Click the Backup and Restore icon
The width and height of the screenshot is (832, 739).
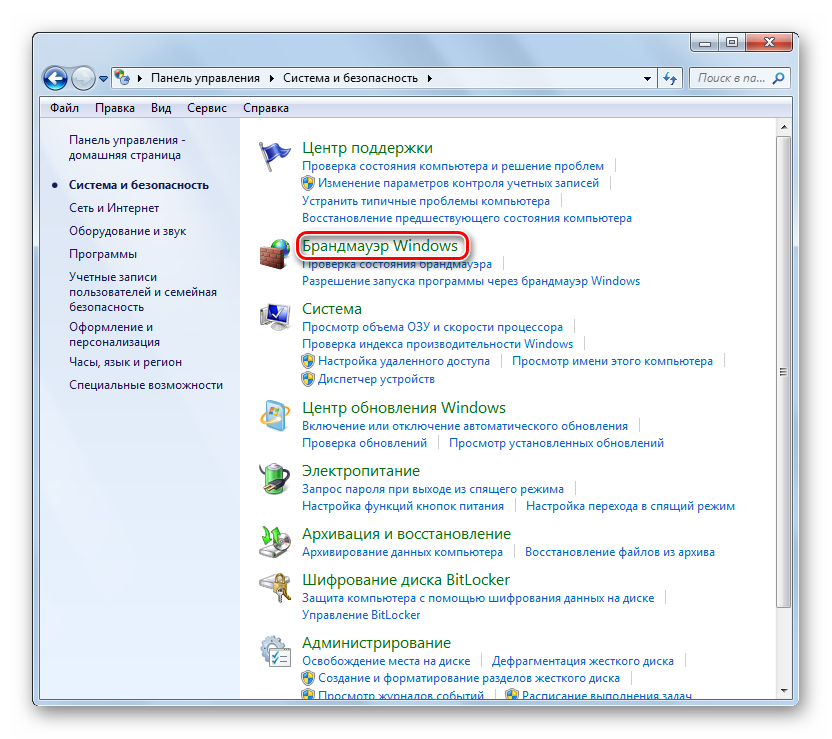pyautogui.click(x=274, y=542)
